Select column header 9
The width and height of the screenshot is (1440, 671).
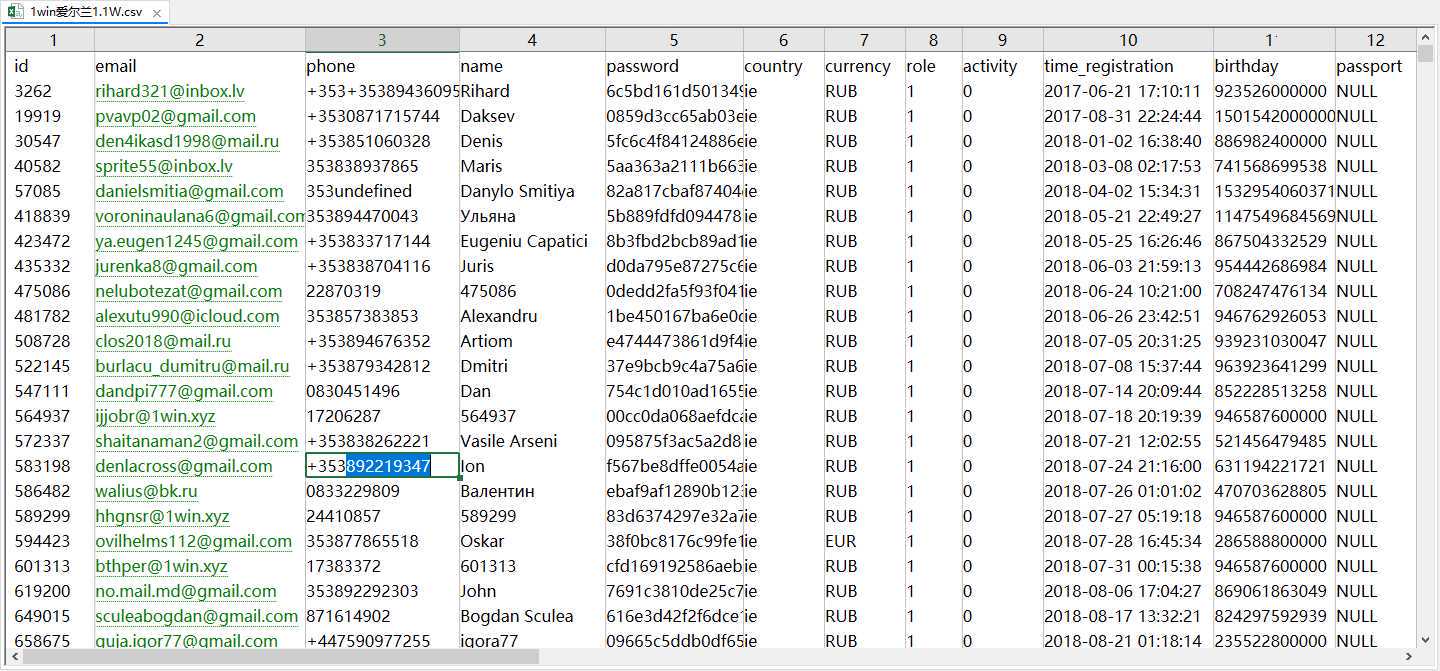pyautogui.click(x=1003, y=40)
